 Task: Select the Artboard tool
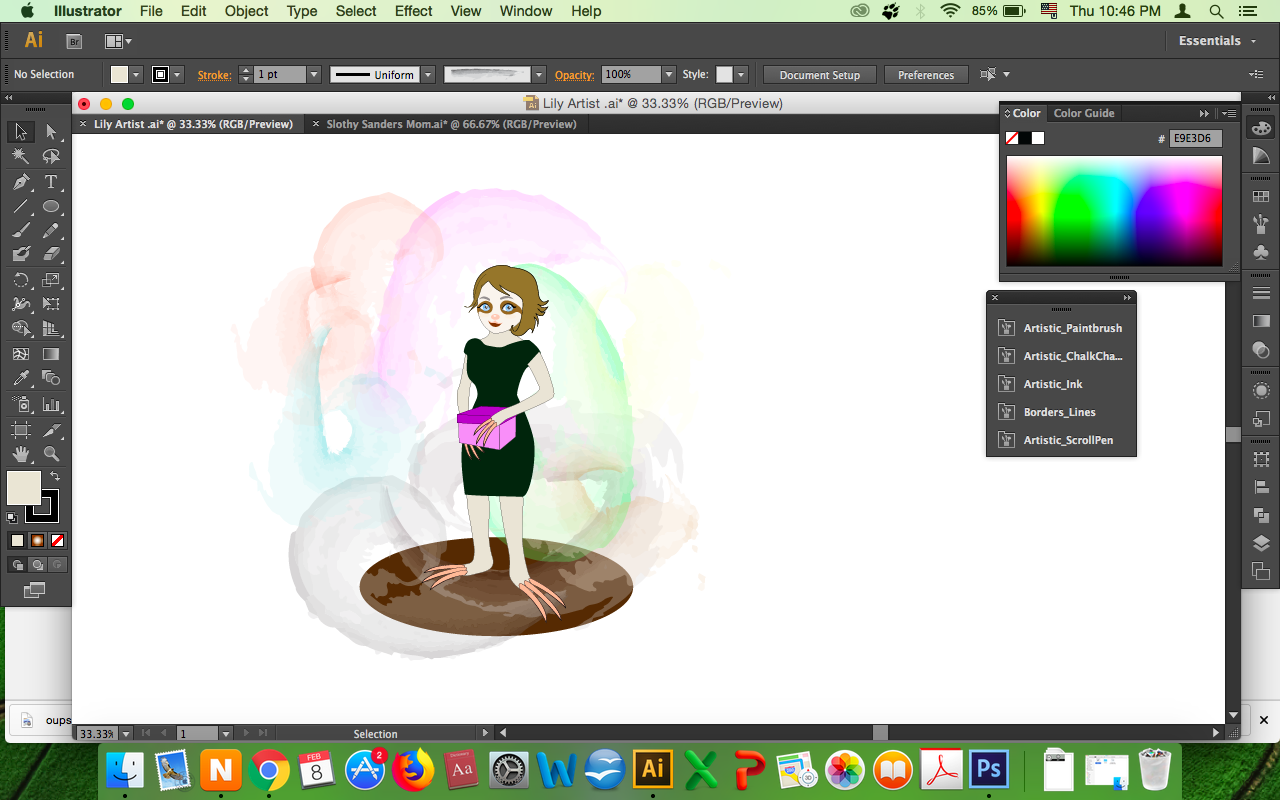pos(20,430)
